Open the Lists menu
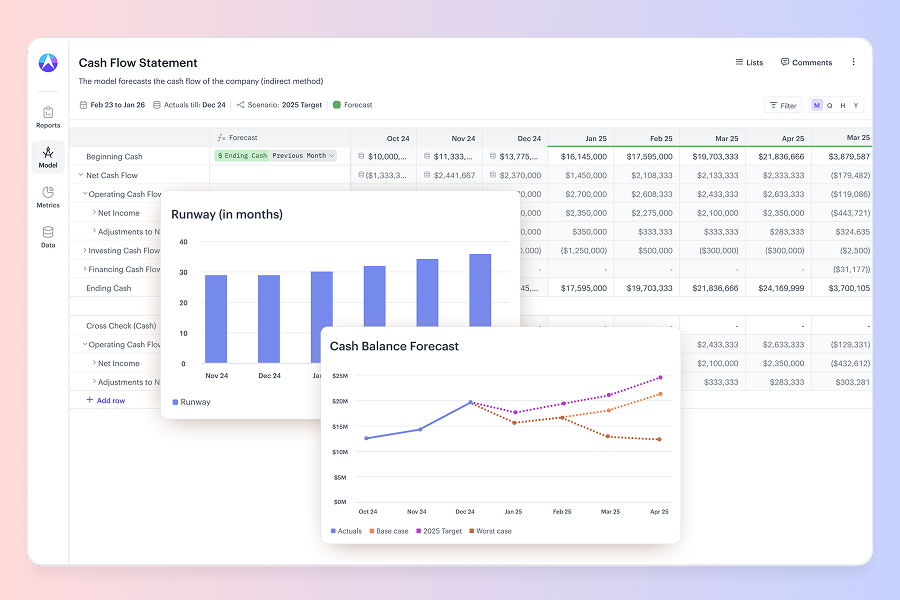 (749, 62)
